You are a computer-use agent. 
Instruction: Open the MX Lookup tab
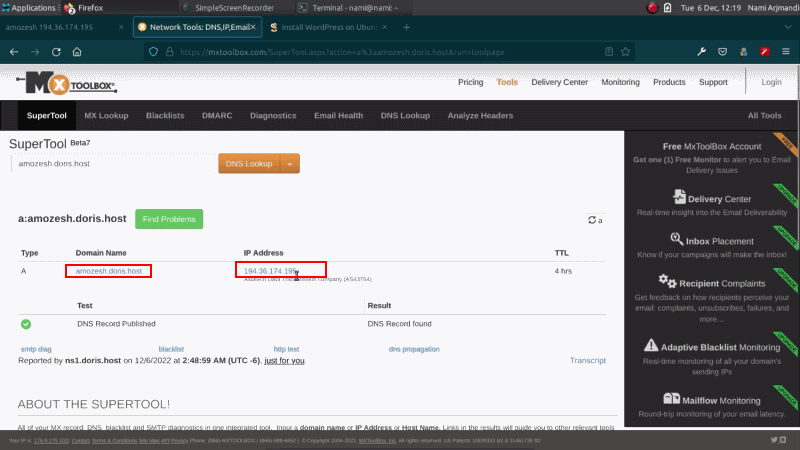[106, 115]
